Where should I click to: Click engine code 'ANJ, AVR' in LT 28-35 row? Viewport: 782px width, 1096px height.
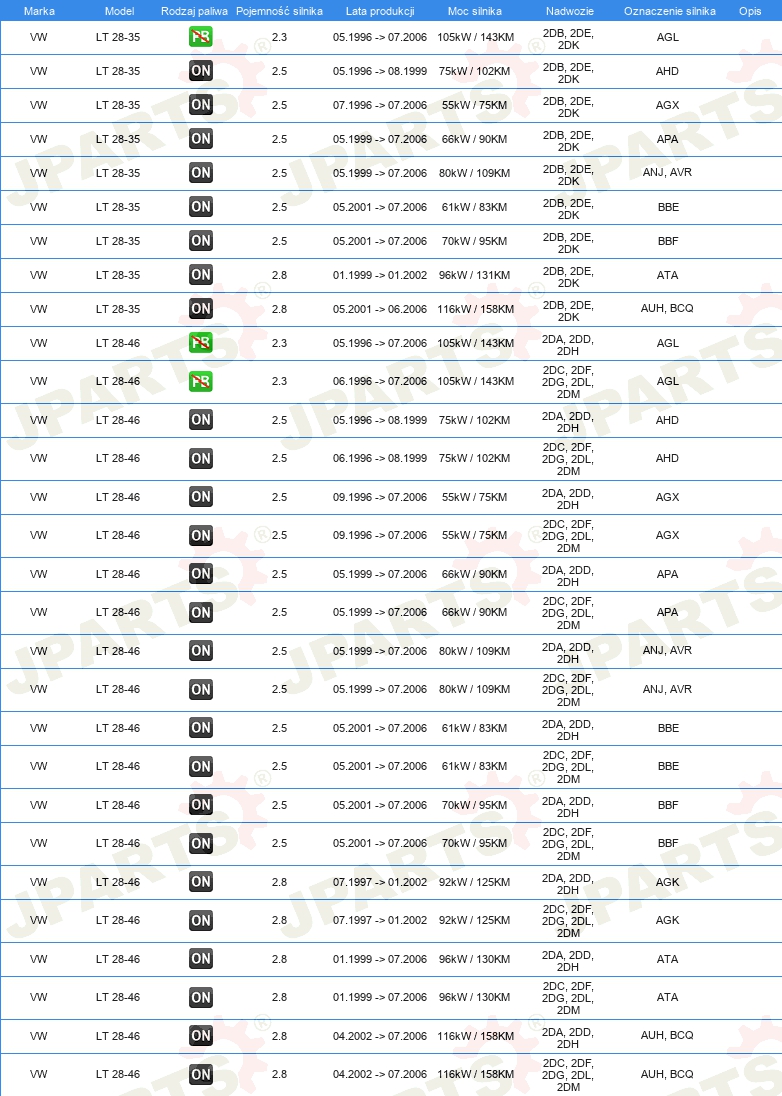click(667, 172)
